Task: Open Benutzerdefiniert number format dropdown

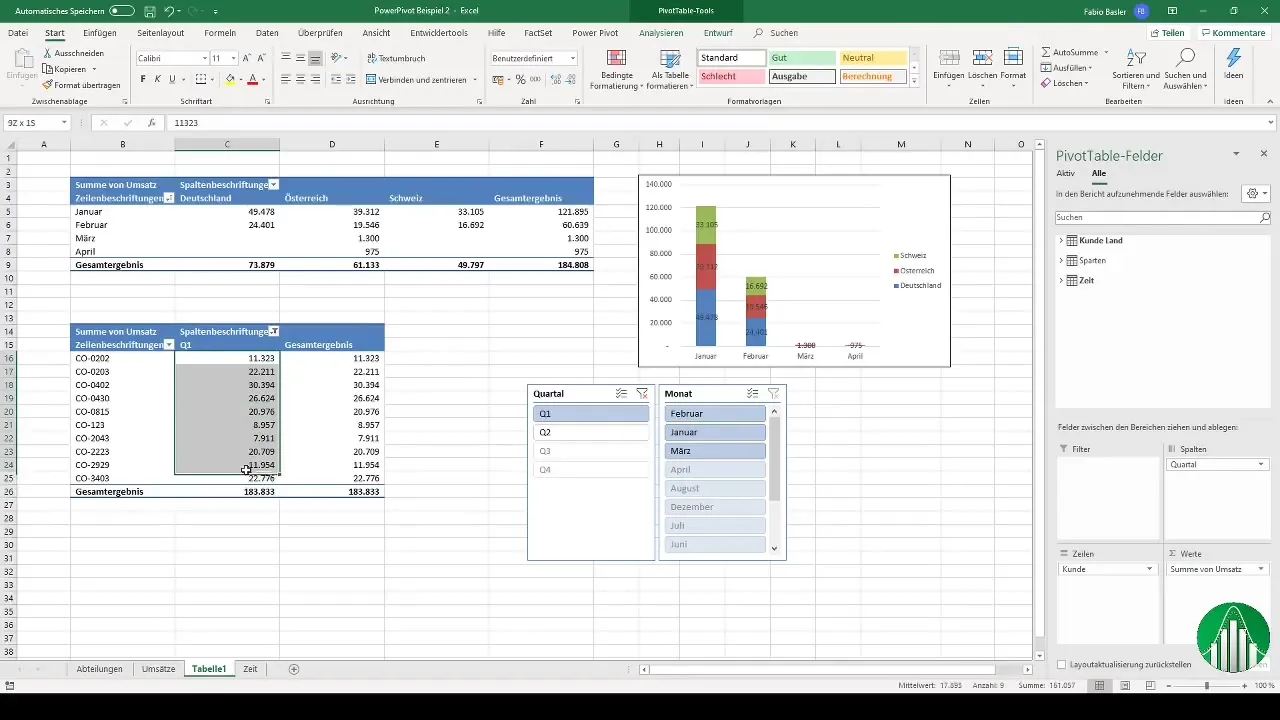Action: click(573, 58)
